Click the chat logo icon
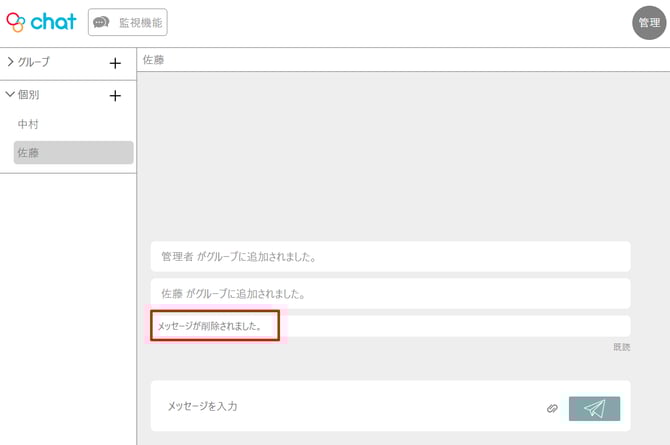Viewport: 670px width, 445px height. pos(15,22)
